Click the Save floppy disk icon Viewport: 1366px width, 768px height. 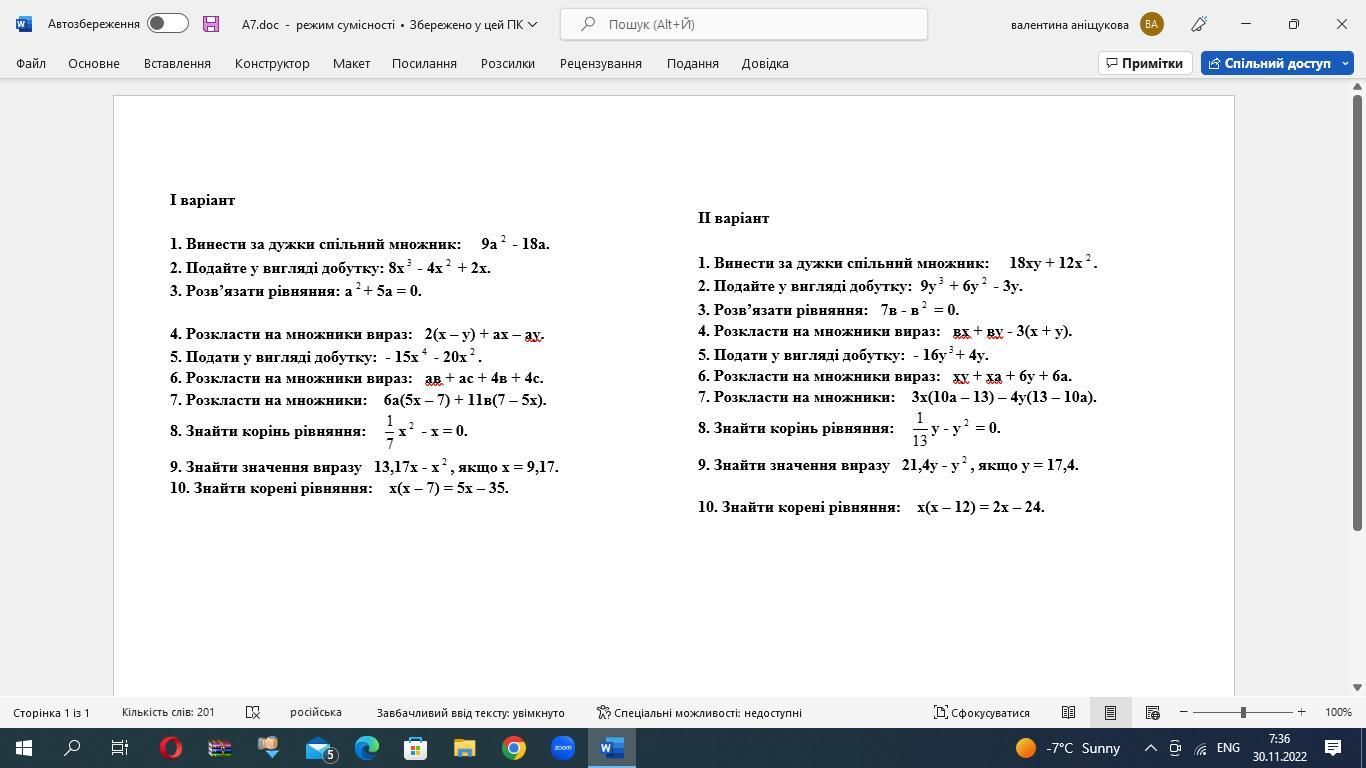coord(211,24)
